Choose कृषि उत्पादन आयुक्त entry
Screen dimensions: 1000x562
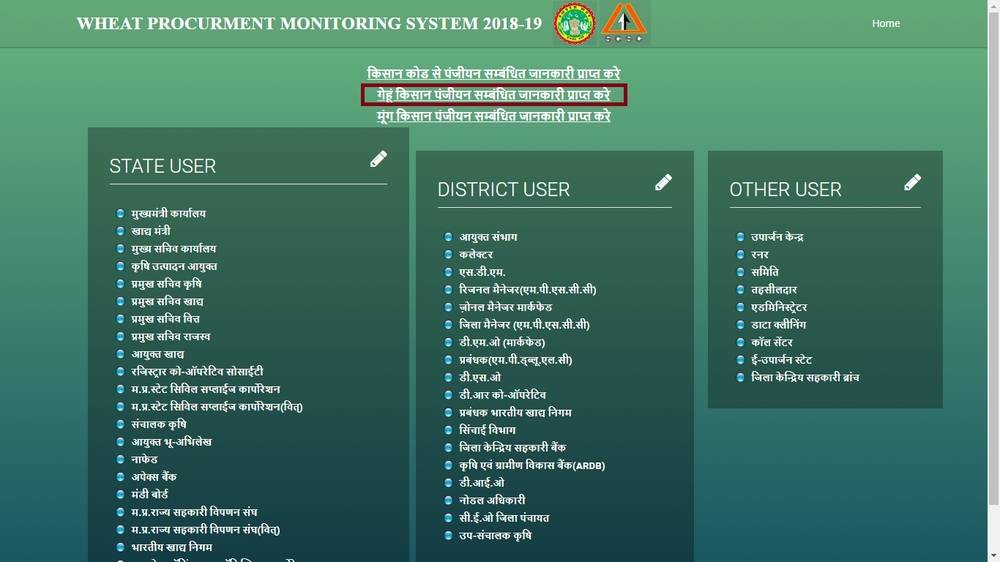[x=174, y=266]
